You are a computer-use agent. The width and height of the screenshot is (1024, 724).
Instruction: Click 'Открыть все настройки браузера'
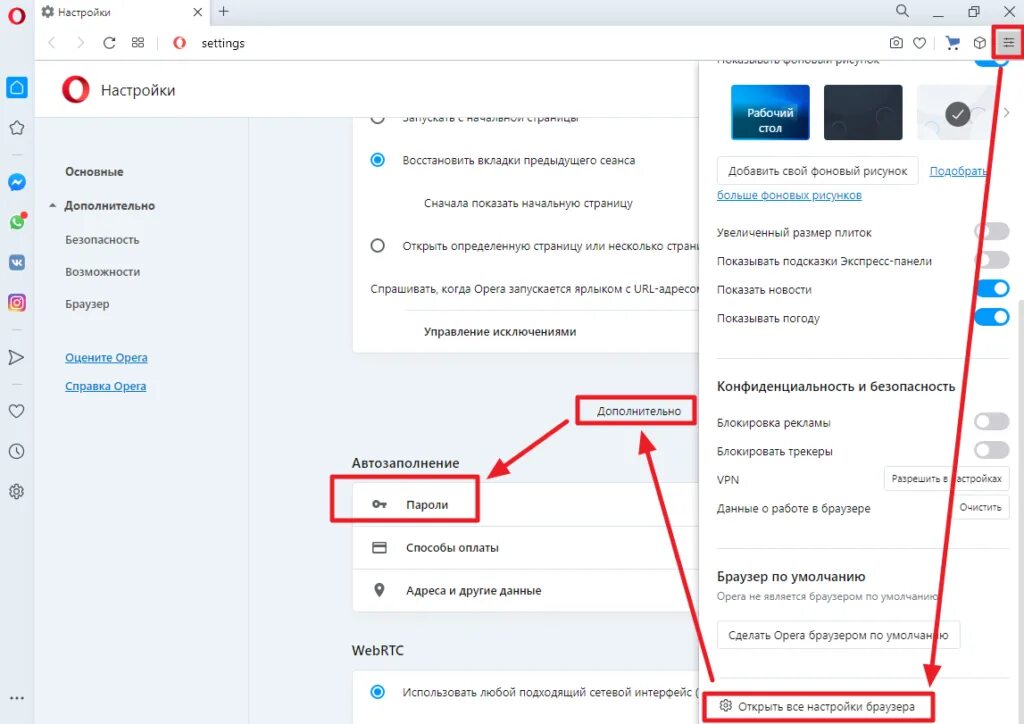coord(818,706)
